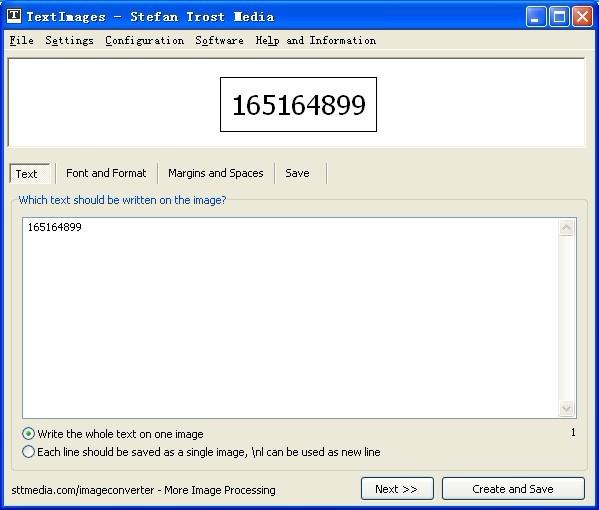Switch to the Text tab

(30, 174)
